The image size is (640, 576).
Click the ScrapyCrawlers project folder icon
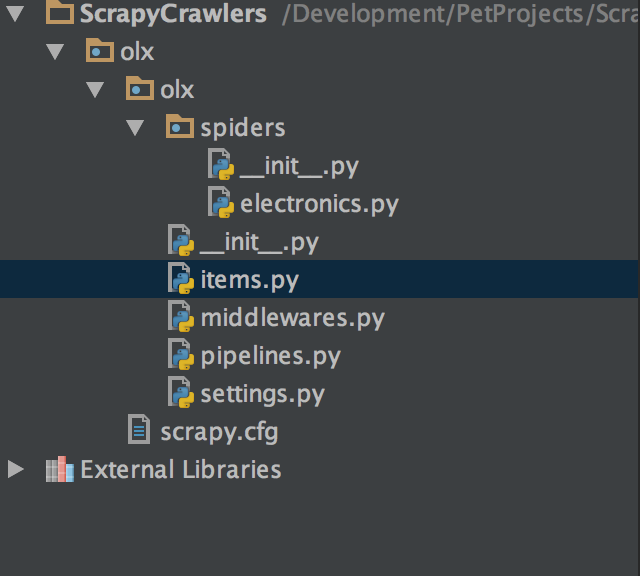61,13
